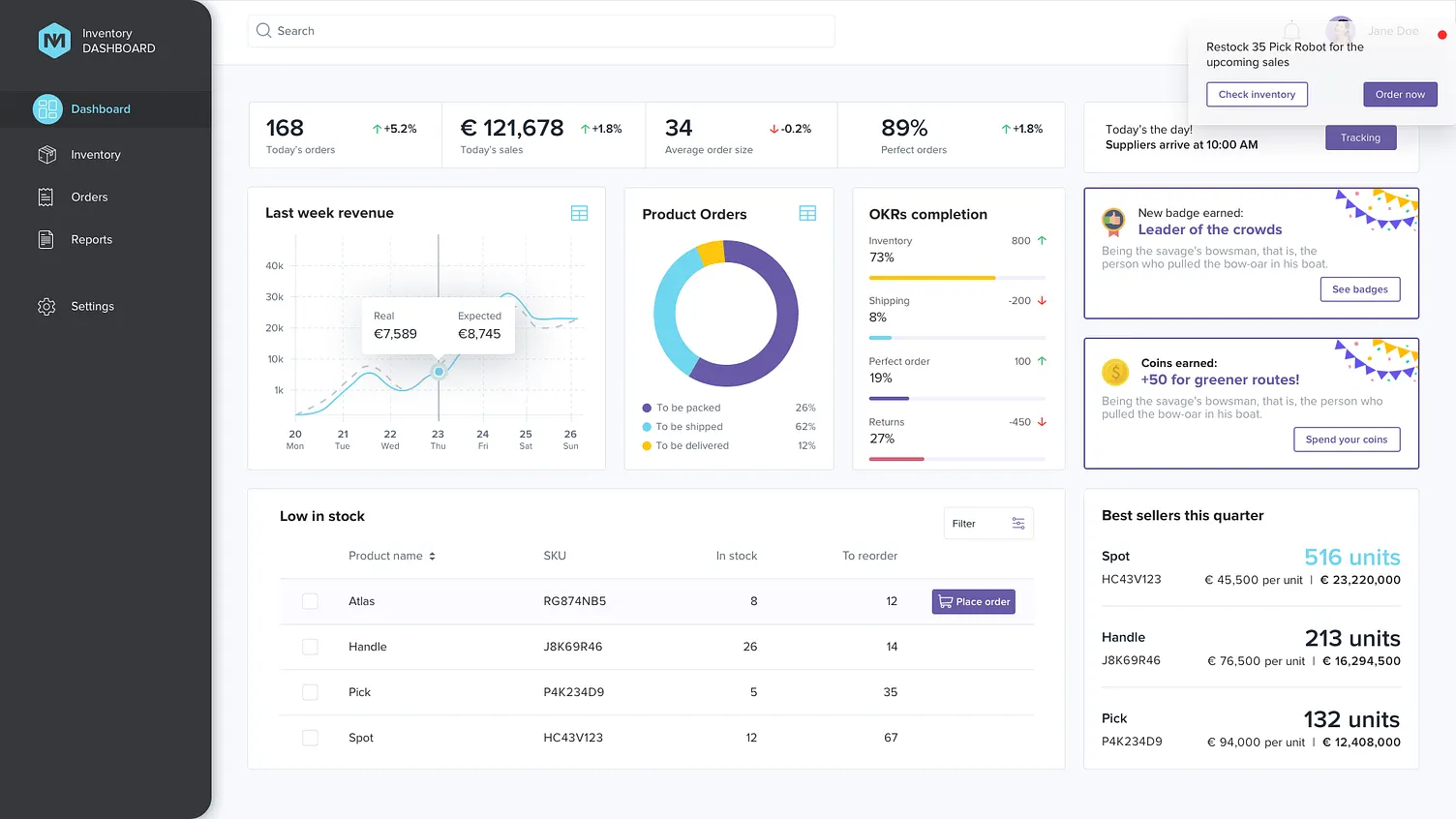This screenshot has height=819, width=1456.
Task: Open Settings via the gear icon
Action: tap(45, 306)
